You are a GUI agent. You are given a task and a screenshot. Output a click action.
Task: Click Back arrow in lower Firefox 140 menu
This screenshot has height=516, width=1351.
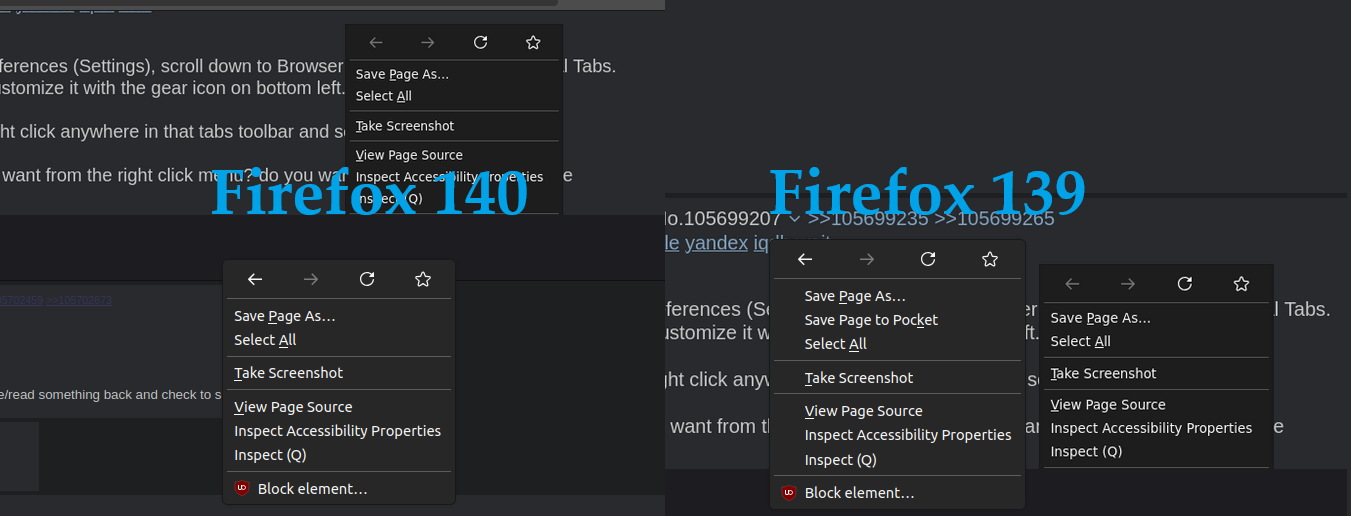[x=255, y=280]
